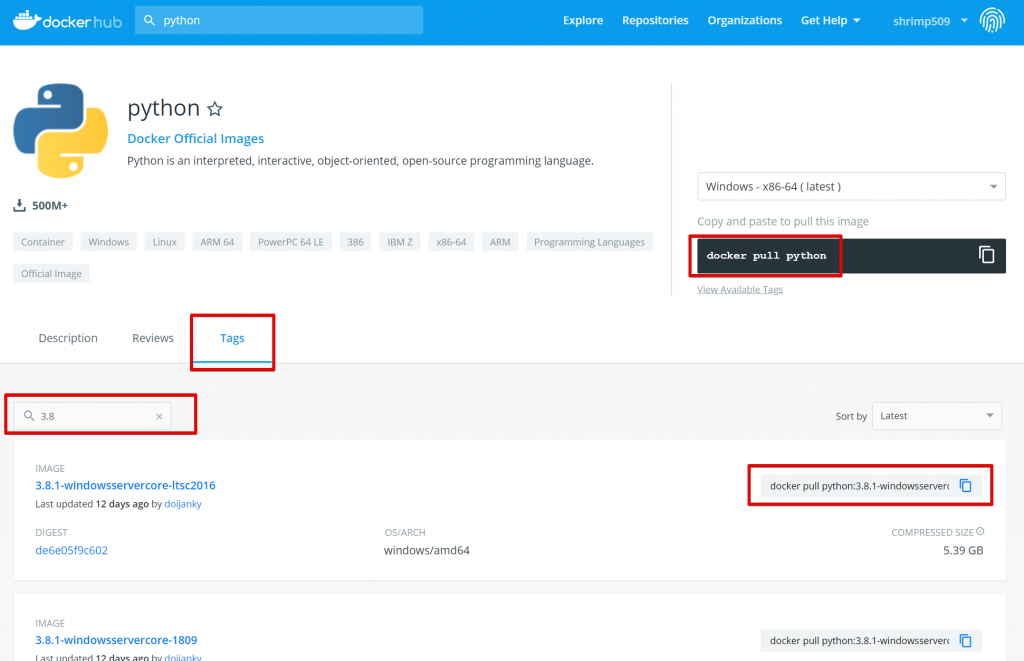Click the Docker Hub whale logo
The height and width of the screenshot is (661, 1024).
pyautogui.click(x=67, y=20)
